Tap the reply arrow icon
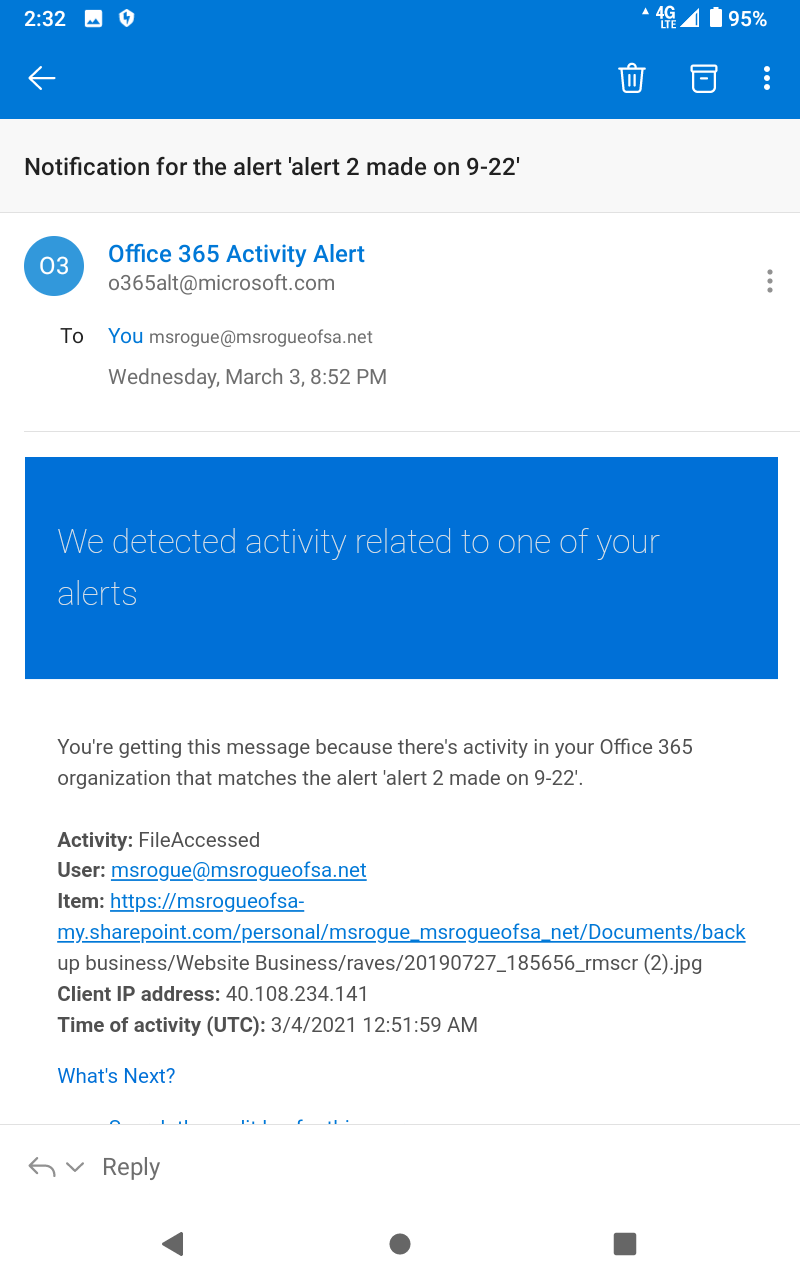The width and height of the screenshot is (800, 1280). point(42,1167)
